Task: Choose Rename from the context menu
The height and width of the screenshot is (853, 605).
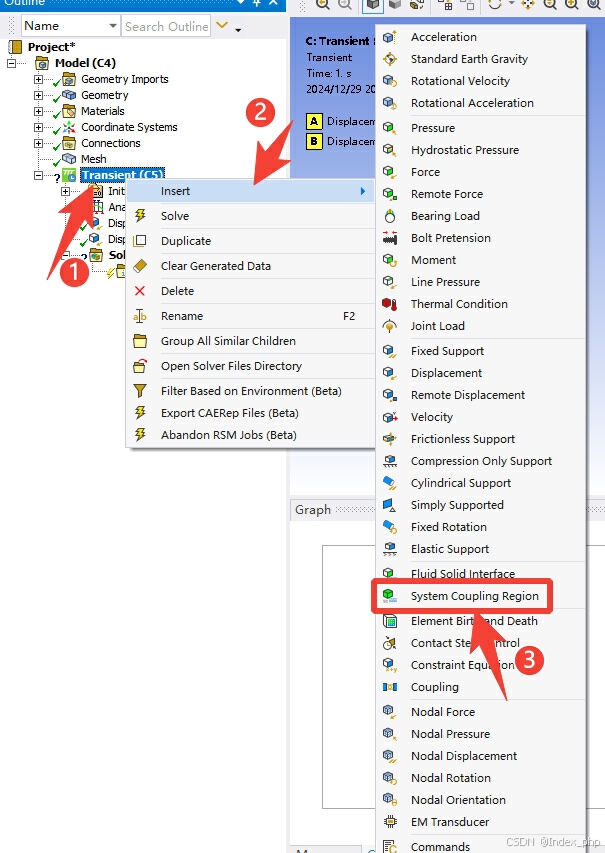Action: 250,316
